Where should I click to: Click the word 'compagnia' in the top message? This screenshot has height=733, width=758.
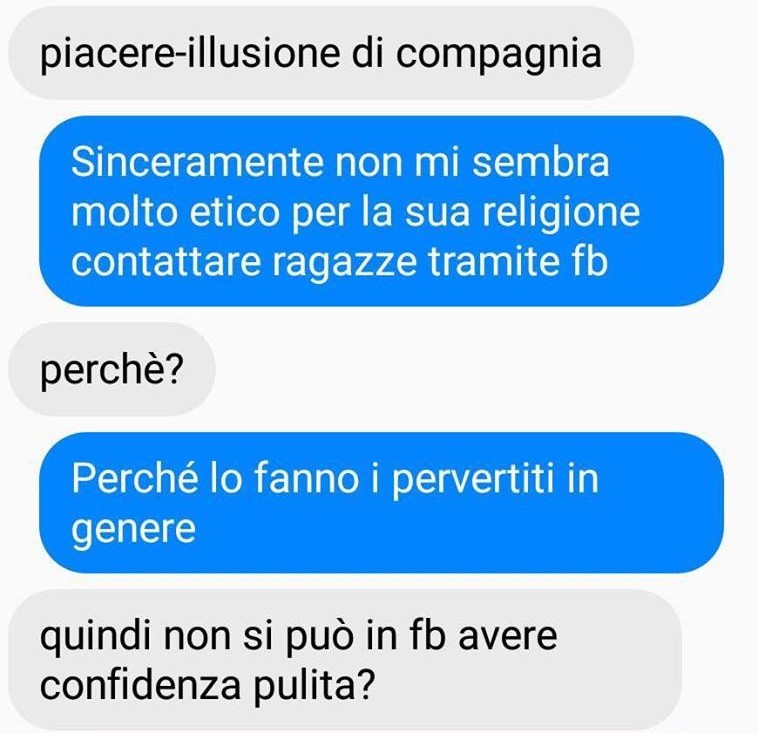click(x=498, y=54)
